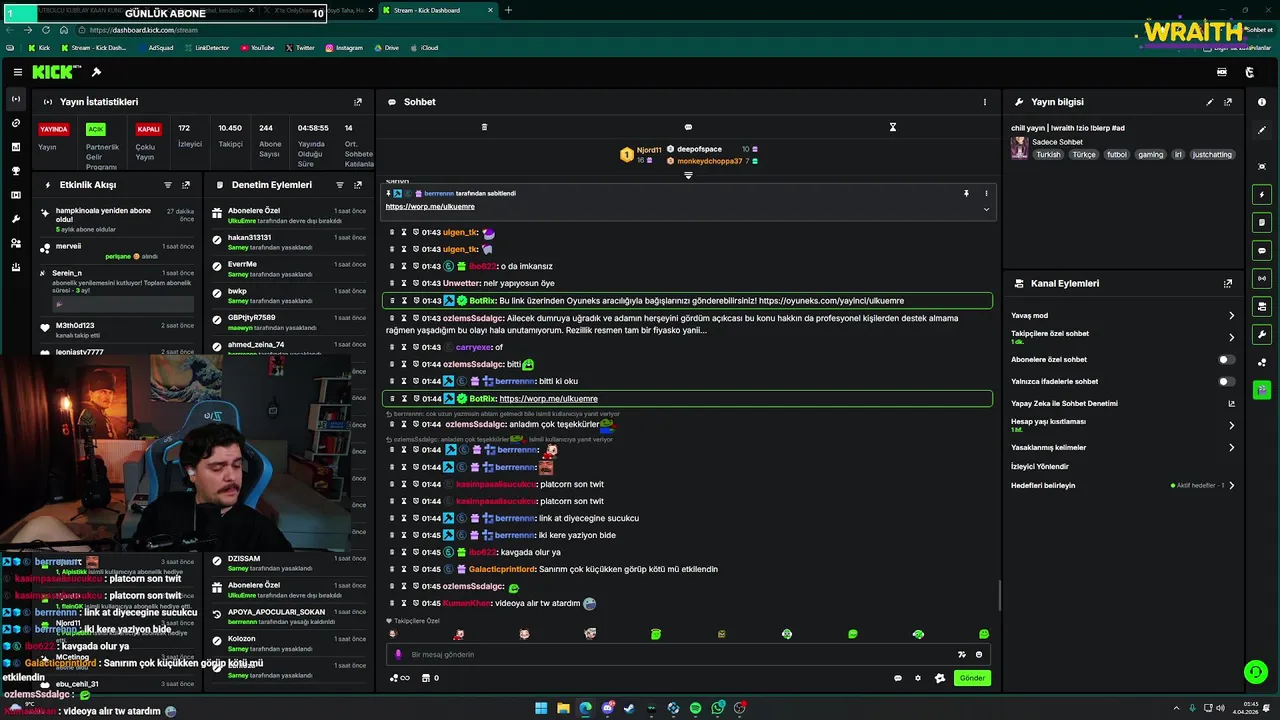Pop out the Denetim Eylemleri panel

pos(358,185)
